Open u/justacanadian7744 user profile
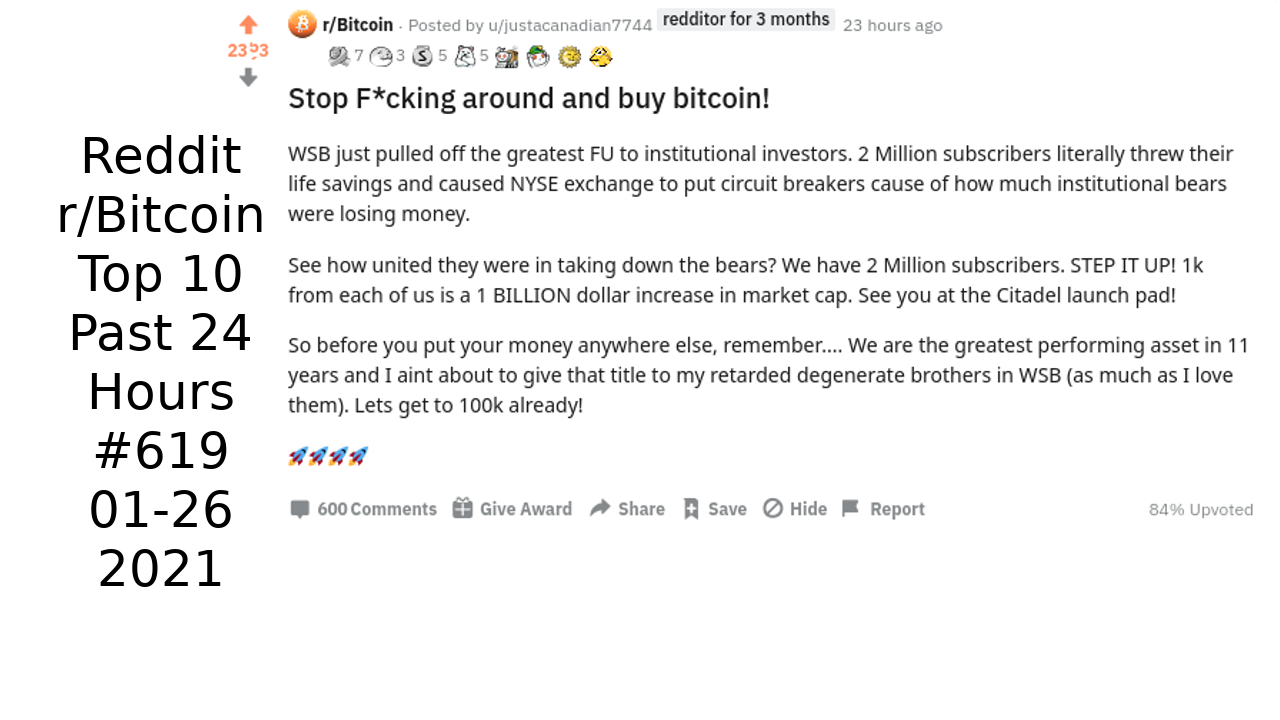The image size is (1280, 720). 570,25
